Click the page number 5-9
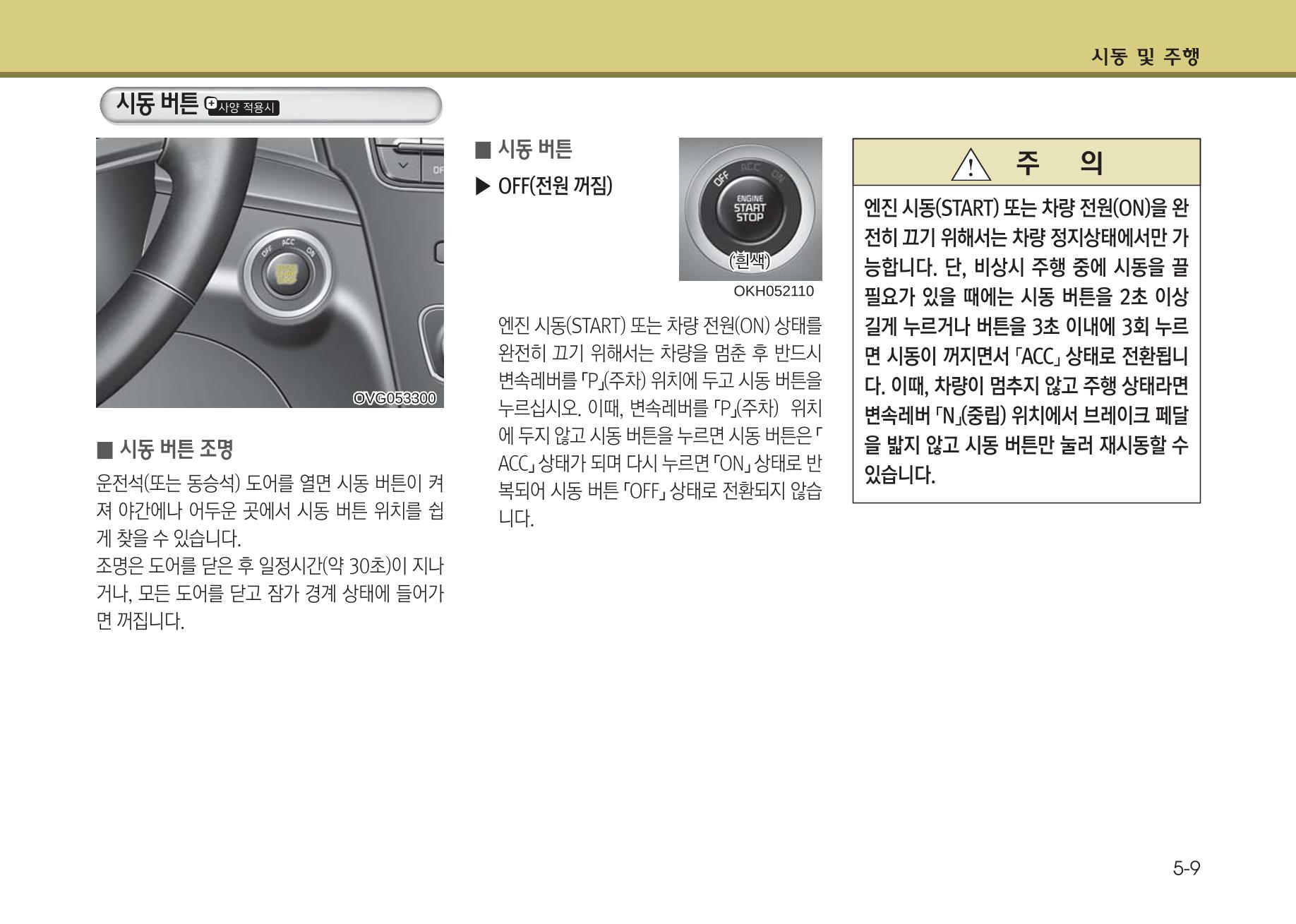Screen dimensions: 1296x924 tap(1187, 868)
